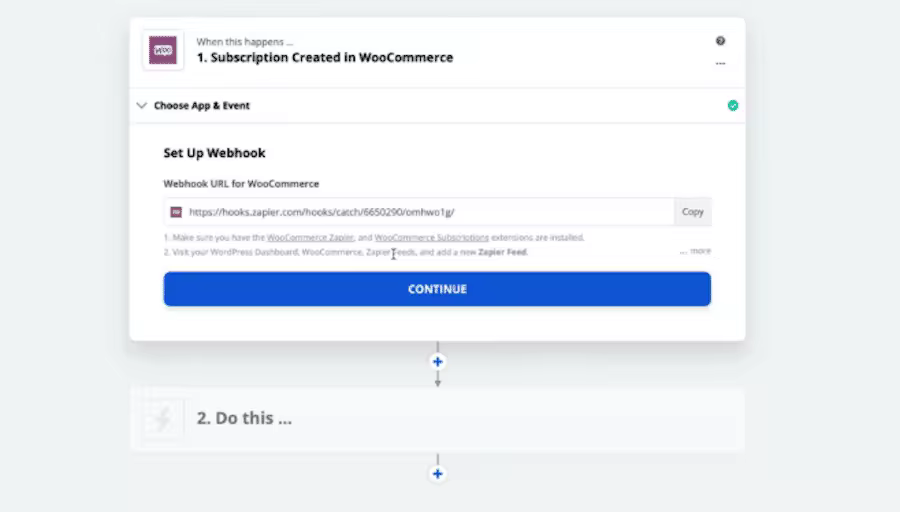
Task: Add a step above Do this
Action: [x=437, y=362]
